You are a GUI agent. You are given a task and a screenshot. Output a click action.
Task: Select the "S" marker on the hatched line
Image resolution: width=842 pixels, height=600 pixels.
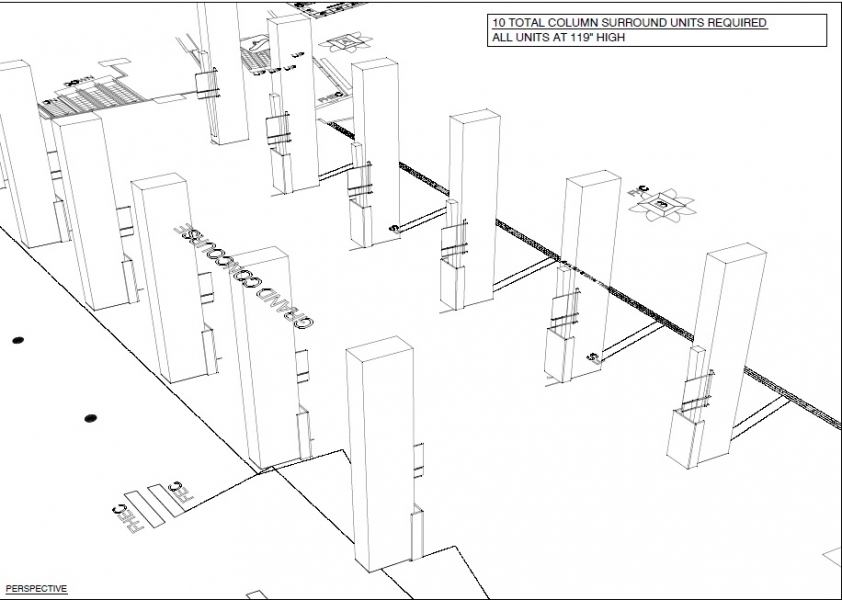(x=592, y=357)
